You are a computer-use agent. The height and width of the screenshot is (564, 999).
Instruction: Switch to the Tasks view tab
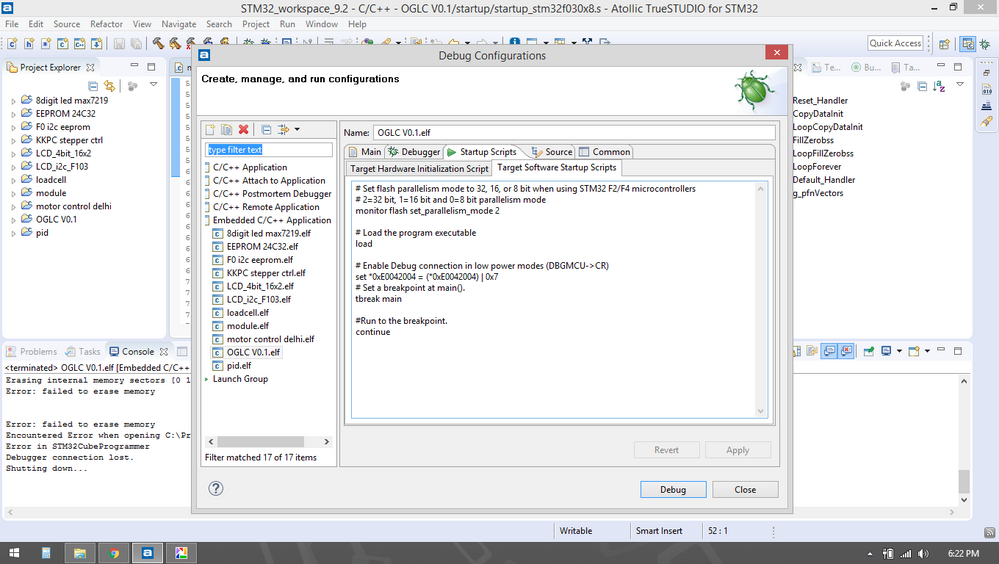click(x=83, y=352)
